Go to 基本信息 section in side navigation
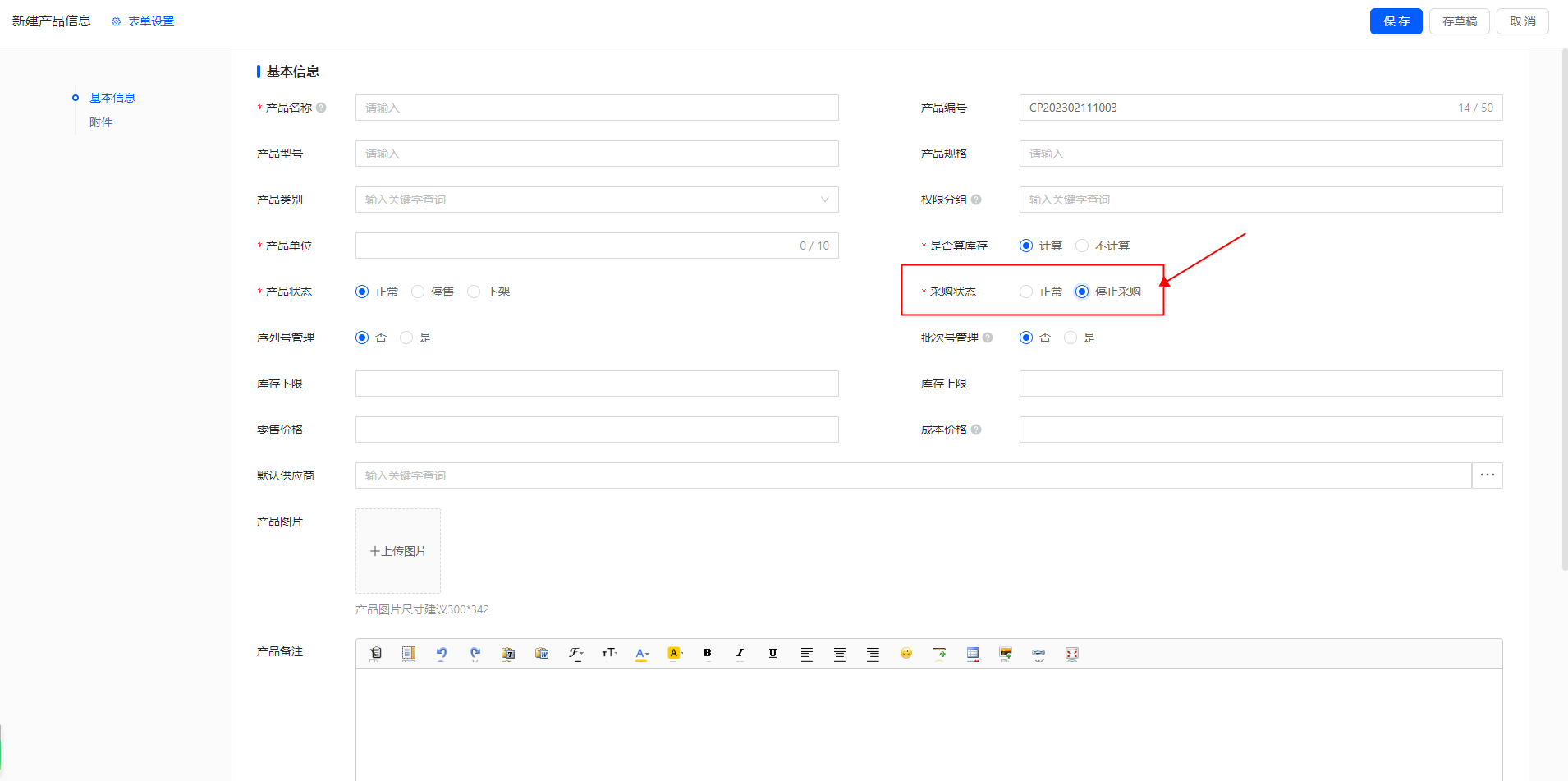This screenshot has height=781, width=1568. click(112, 98)
